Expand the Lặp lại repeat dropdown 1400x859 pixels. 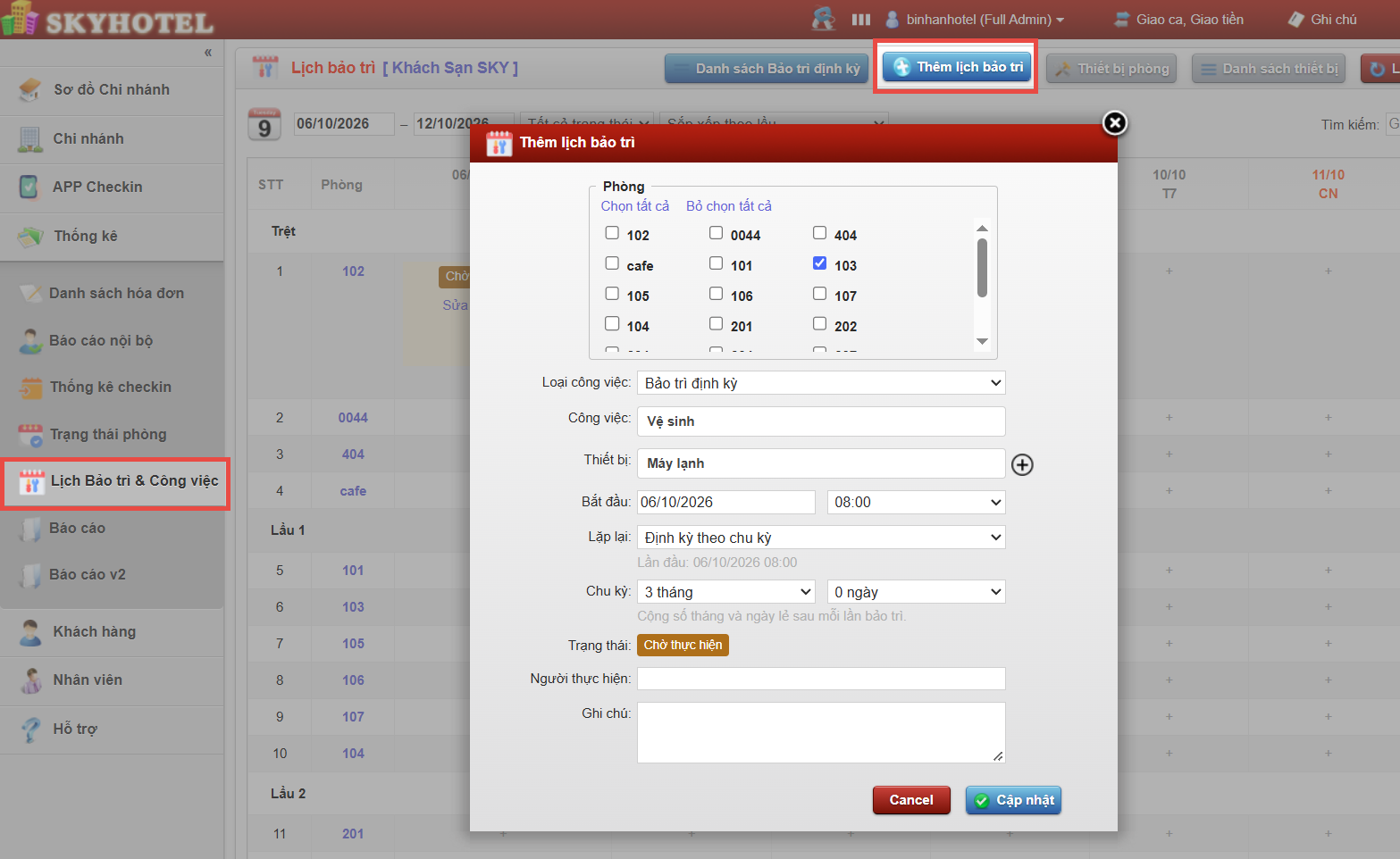[x=821, y=538]
